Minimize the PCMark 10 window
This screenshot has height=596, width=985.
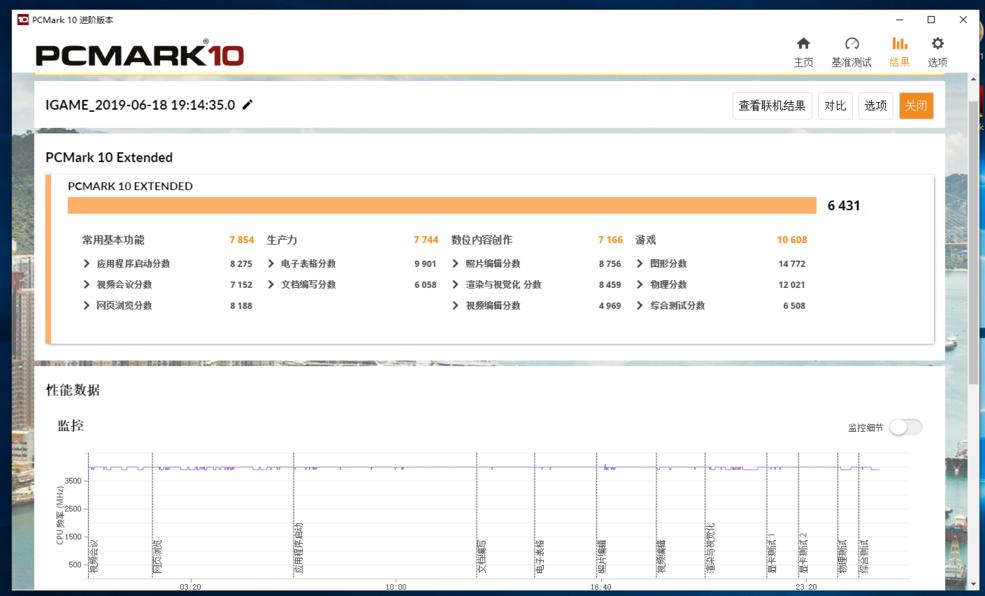click(x=899, y=19)
